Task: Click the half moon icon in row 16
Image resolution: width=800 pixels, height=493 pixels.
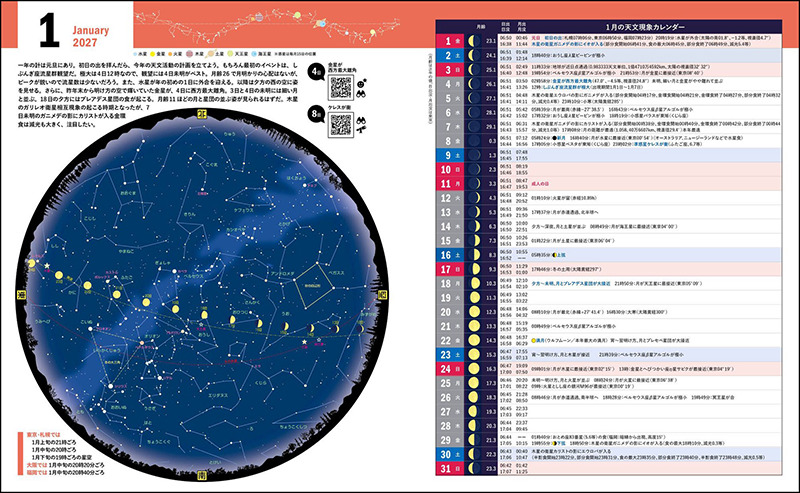Action: click(x=474, y=255)
